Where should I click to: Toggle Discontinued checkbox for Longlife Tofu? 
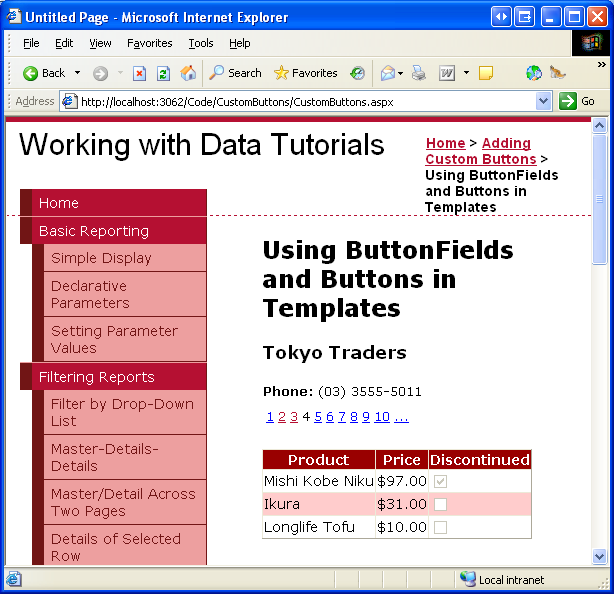440,527
